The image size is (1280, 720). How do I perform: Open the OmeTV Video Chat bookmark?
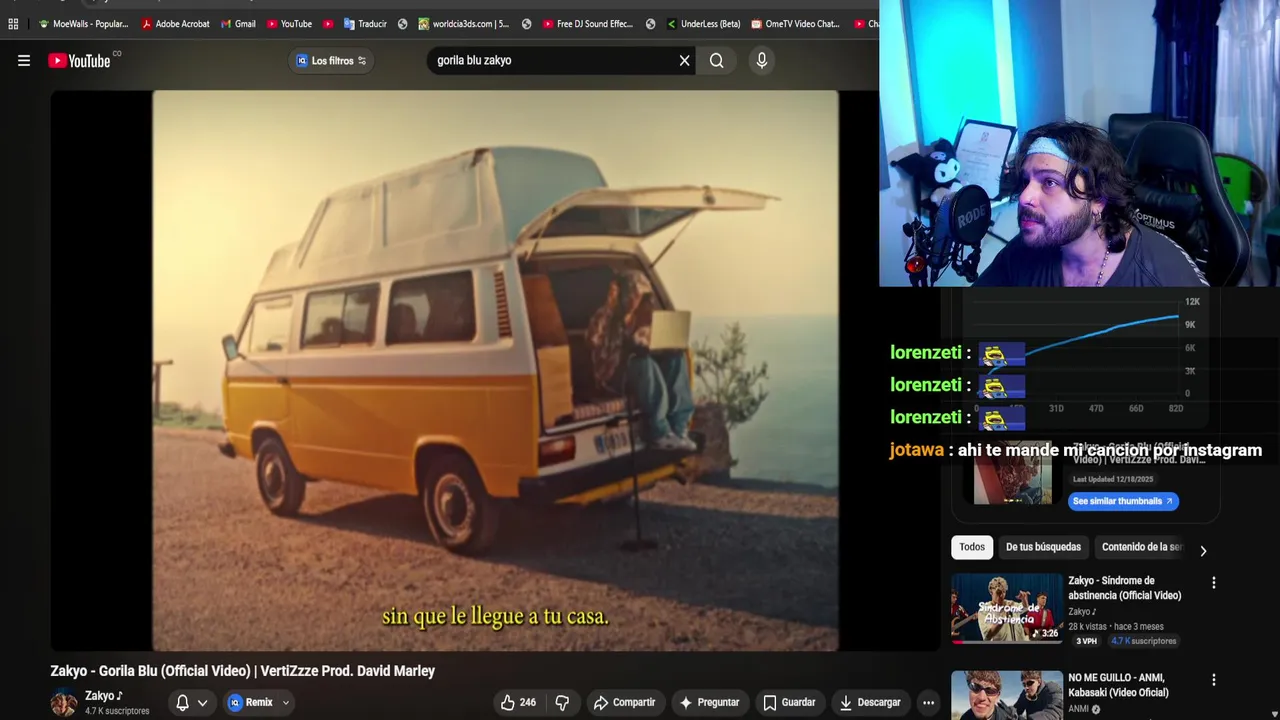coord(796,24)
